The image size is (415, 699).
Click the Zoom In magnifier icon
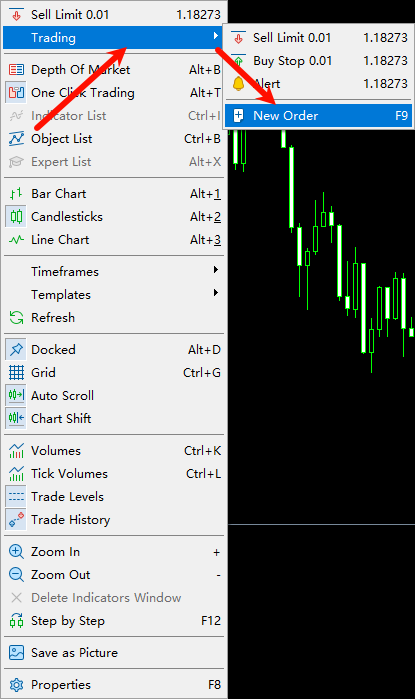tap(16, 552)
